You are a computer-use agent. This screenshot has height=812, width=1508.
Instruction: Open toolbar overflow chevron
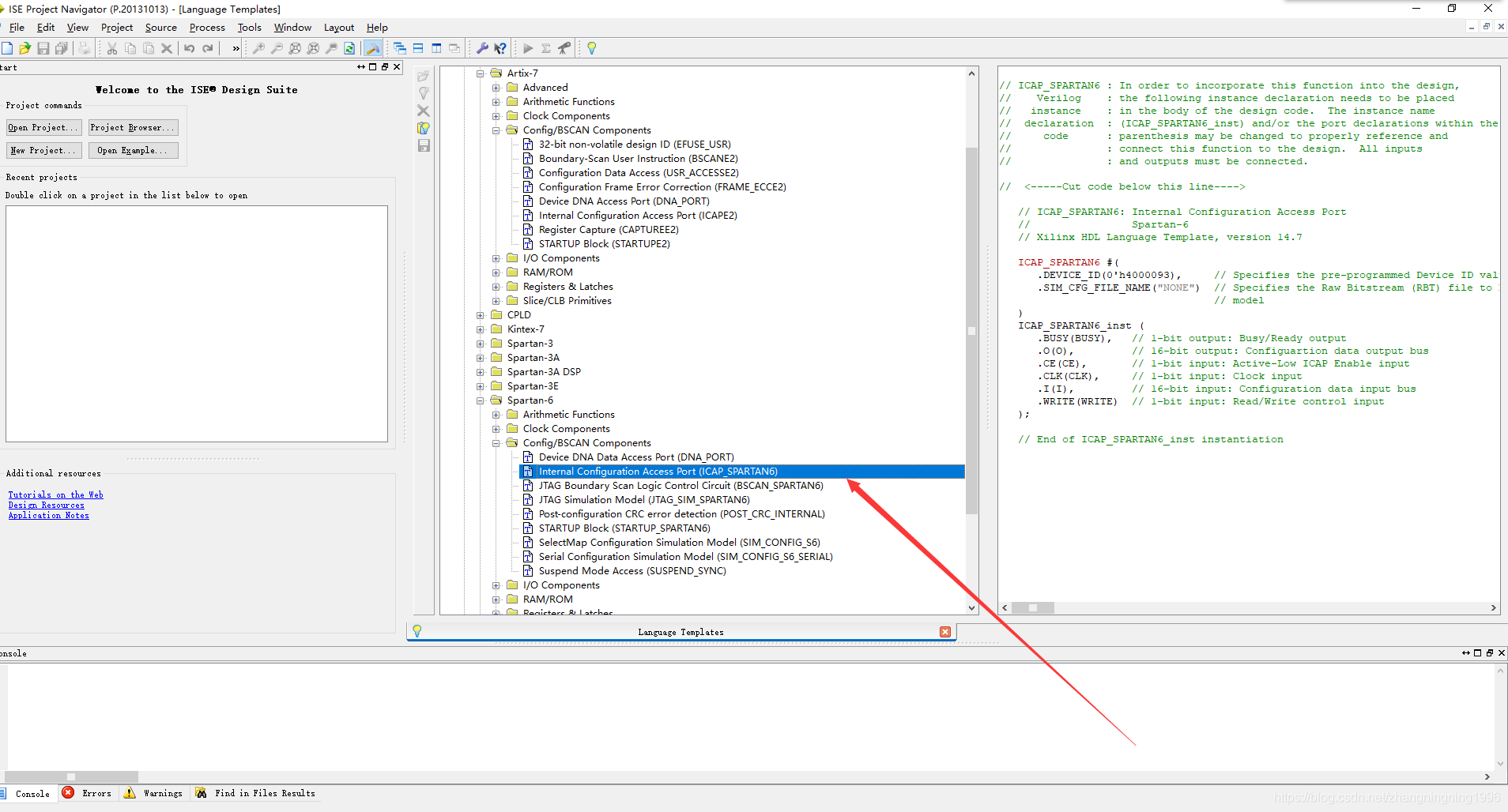pos(236,48)
